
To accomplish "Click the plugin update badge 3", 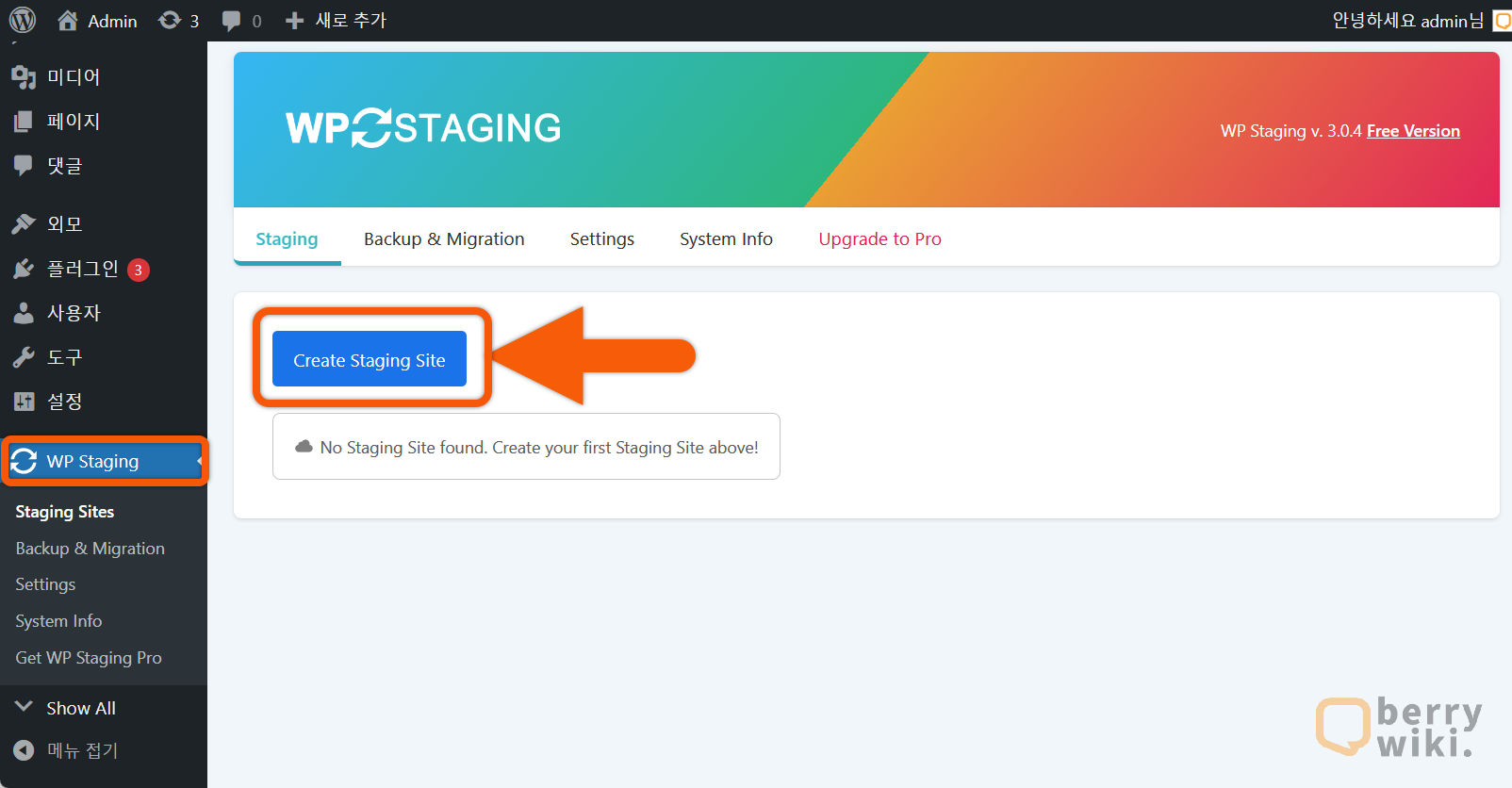I will pos(139,270).
